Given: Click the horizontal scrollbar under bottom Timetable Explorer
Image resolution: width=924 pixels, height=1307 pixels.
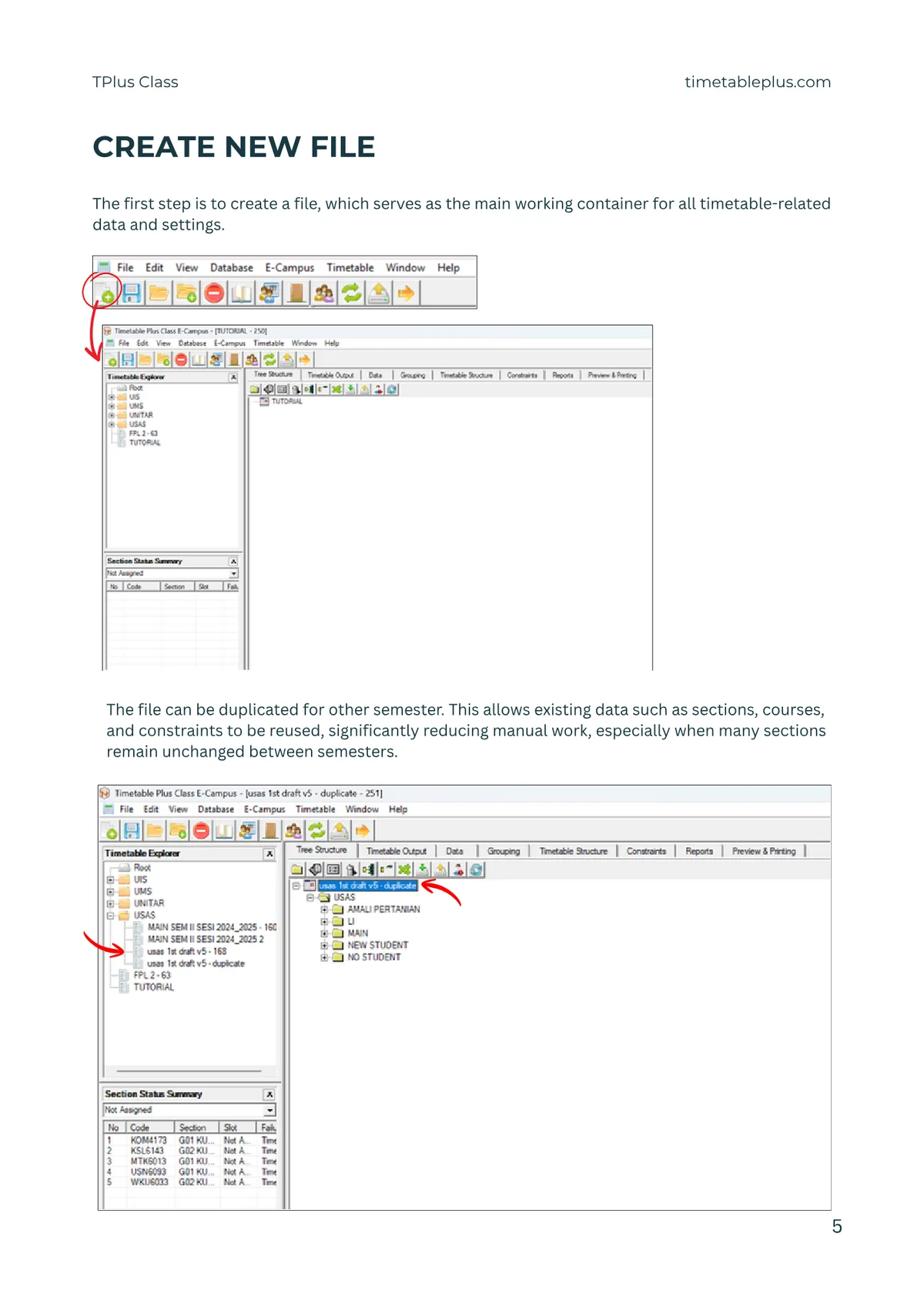Looking at the screenshot, I should [189, 1071].
